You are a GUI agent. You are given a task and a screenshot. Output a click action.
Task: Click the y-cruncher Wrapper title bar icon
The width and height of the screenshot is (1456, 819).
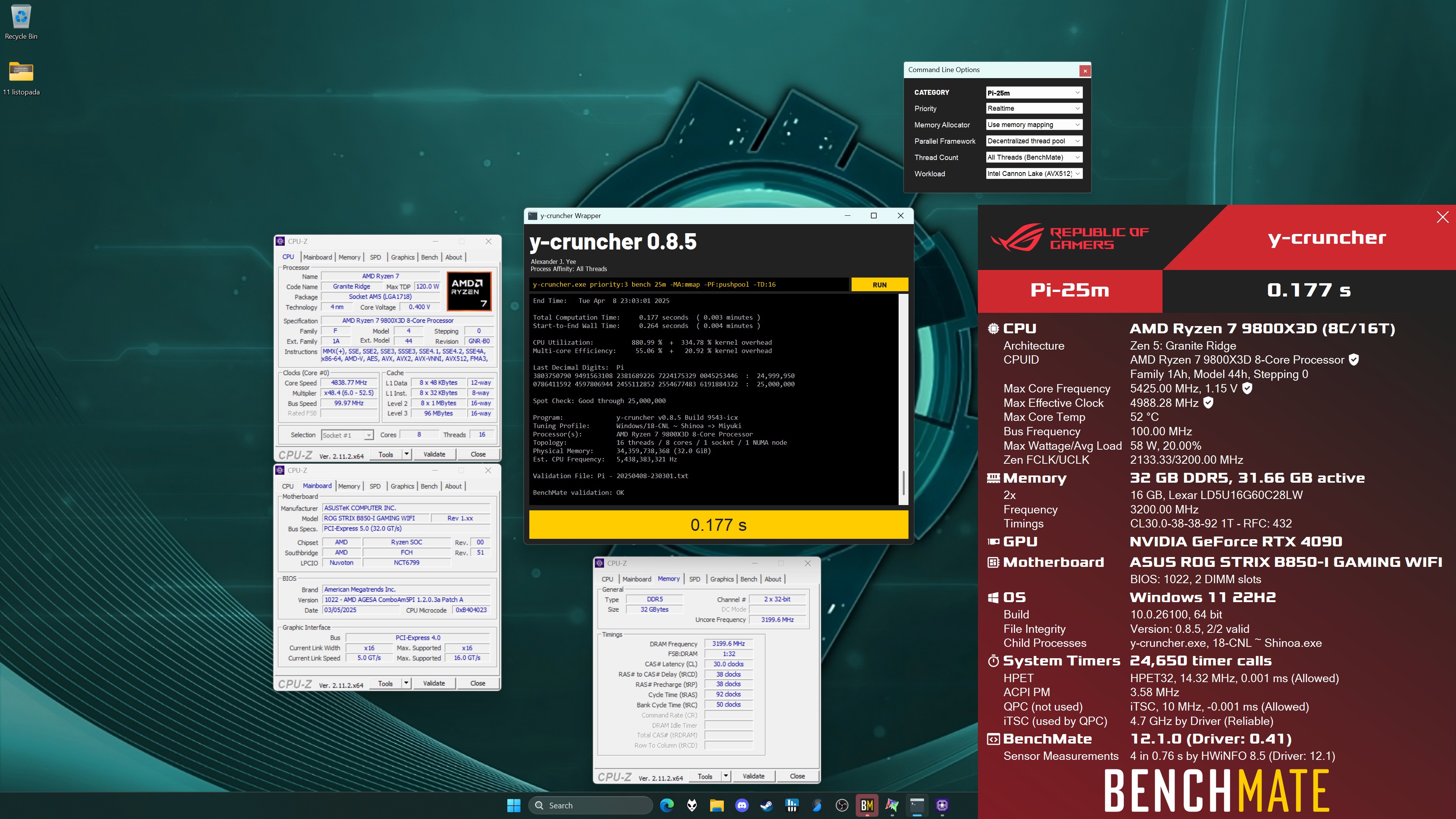532,215
